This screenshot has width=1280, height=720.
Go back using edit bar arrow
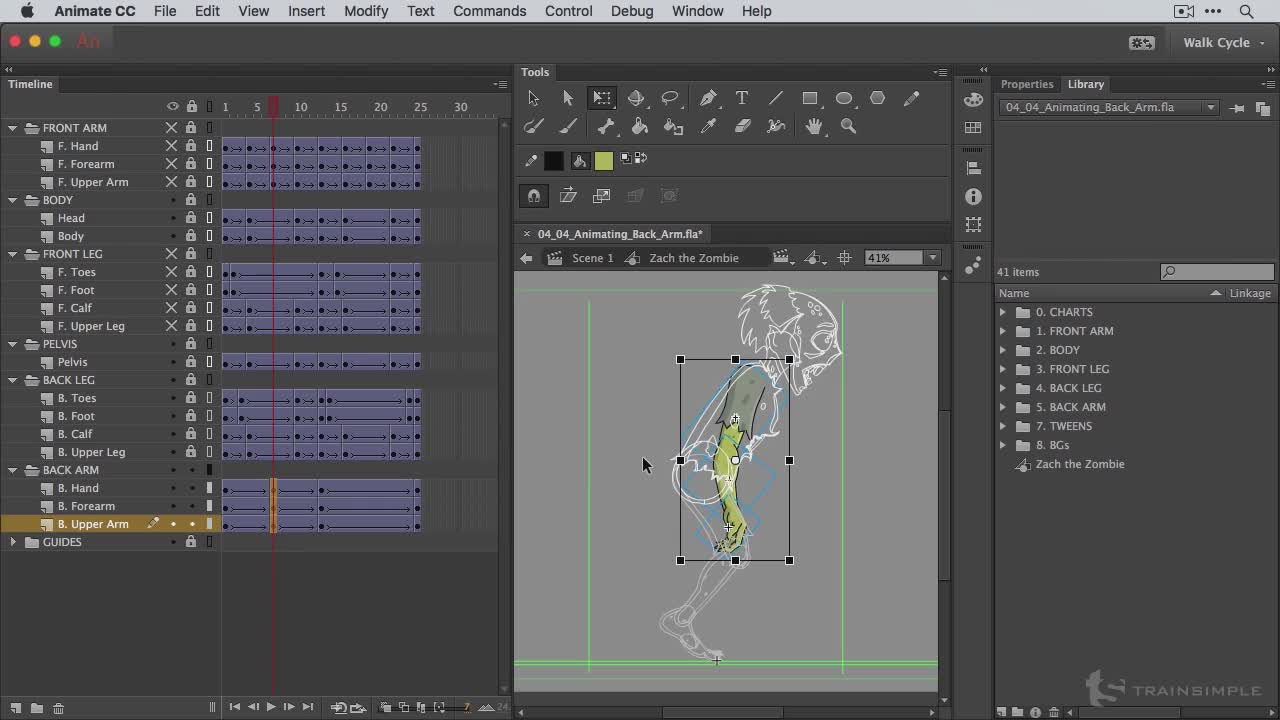click(526, 258)
